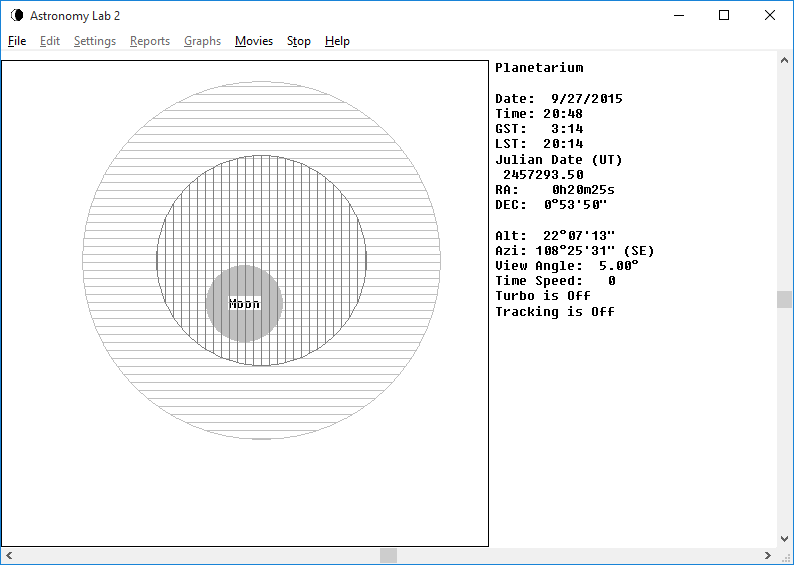Click the horizontal scrollbar thumb
Image resolution: width=794 pixels, height=565 pixels.
point(388,555)
